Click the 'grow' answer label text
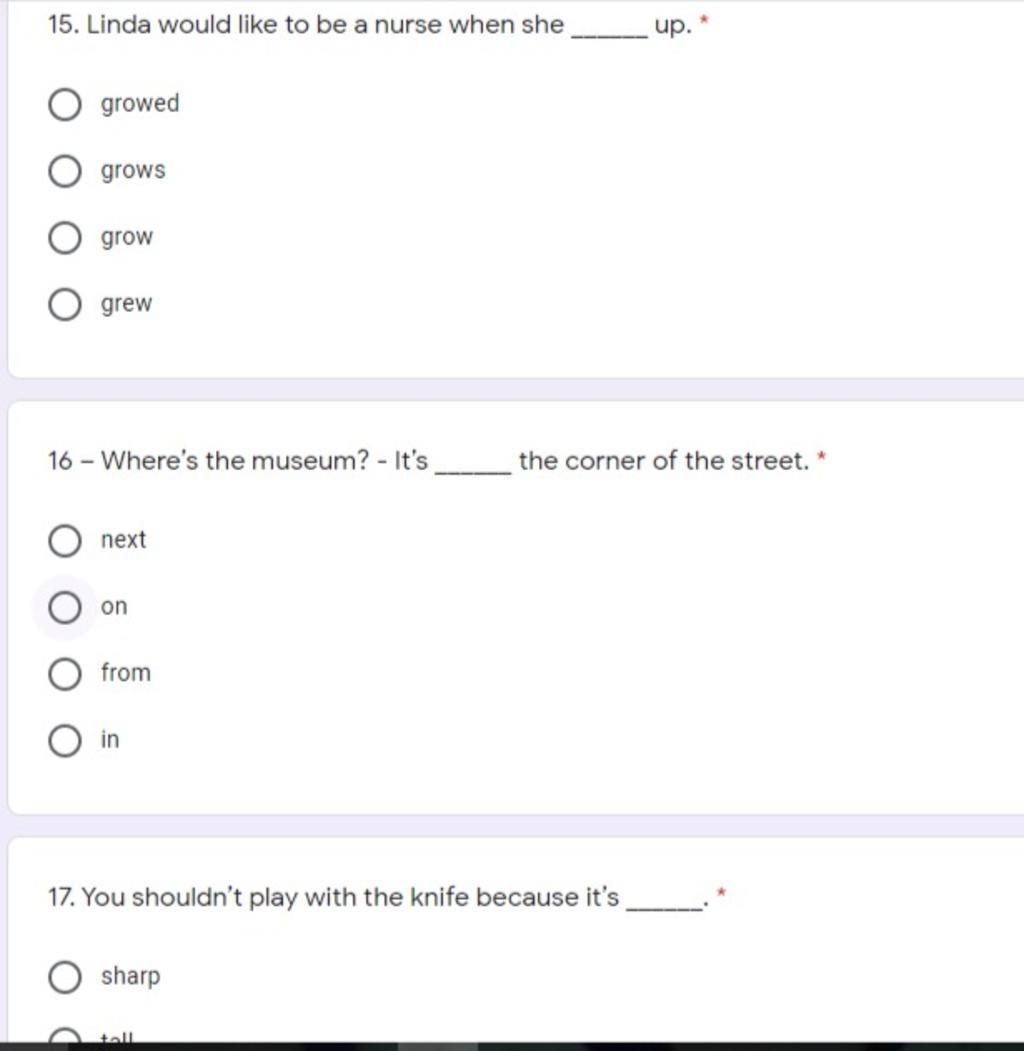 (x=127, y=237)
